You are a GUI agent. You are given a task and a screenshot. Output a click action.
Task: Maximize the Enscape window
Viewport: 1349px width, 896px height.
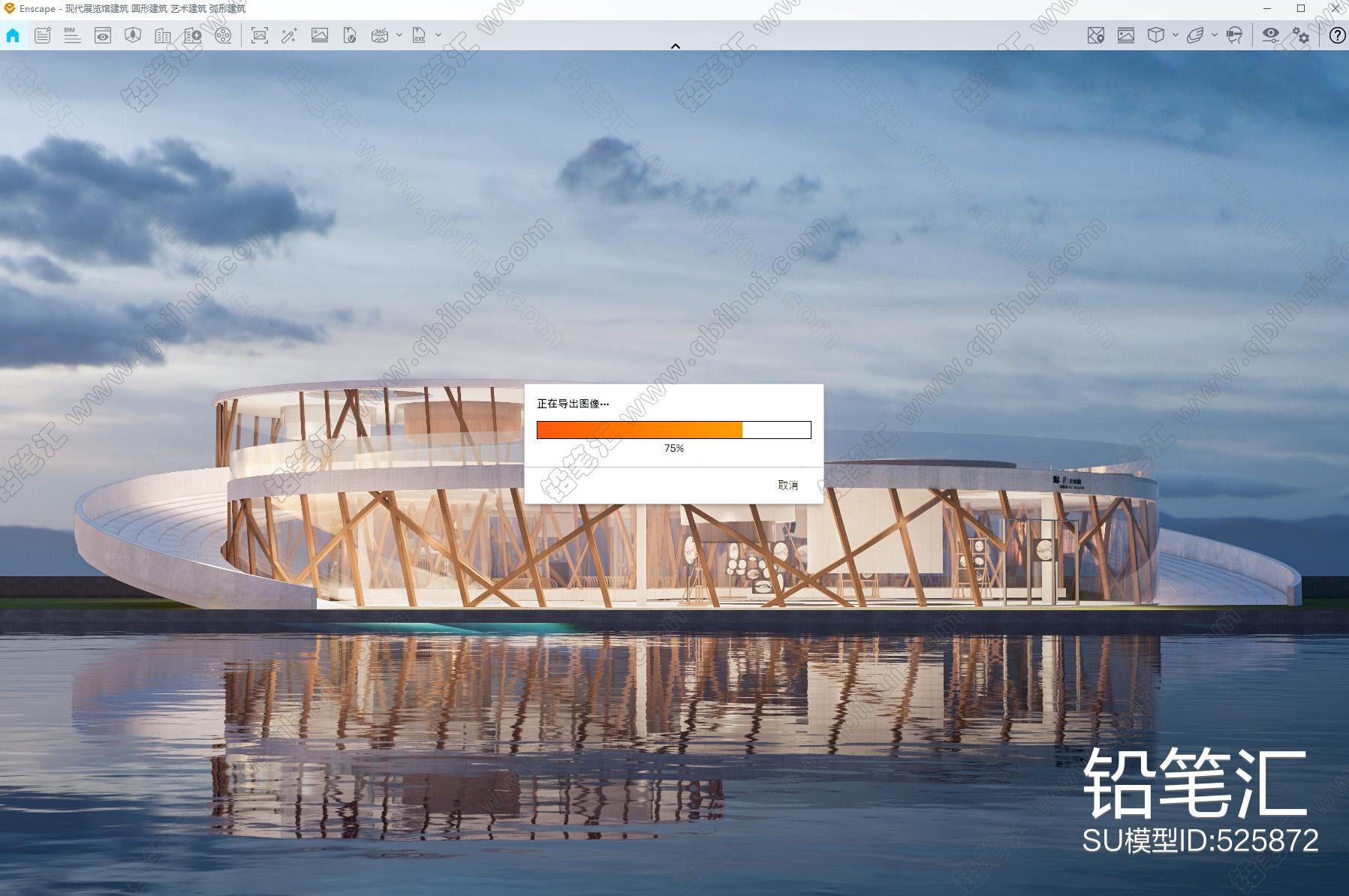click(1301, 9)
